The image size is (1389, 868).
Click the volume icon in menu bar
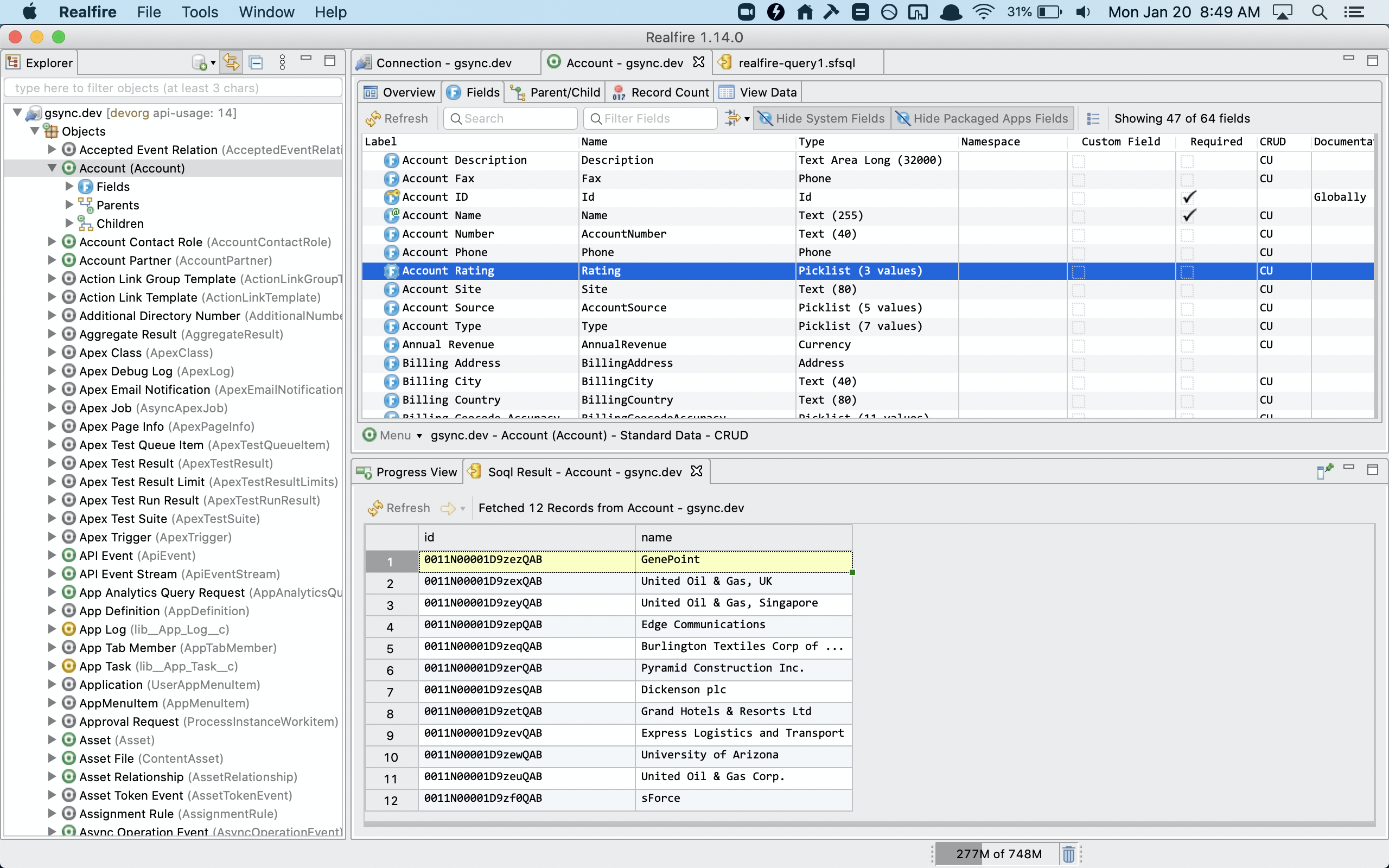[x=1083, y=12]
